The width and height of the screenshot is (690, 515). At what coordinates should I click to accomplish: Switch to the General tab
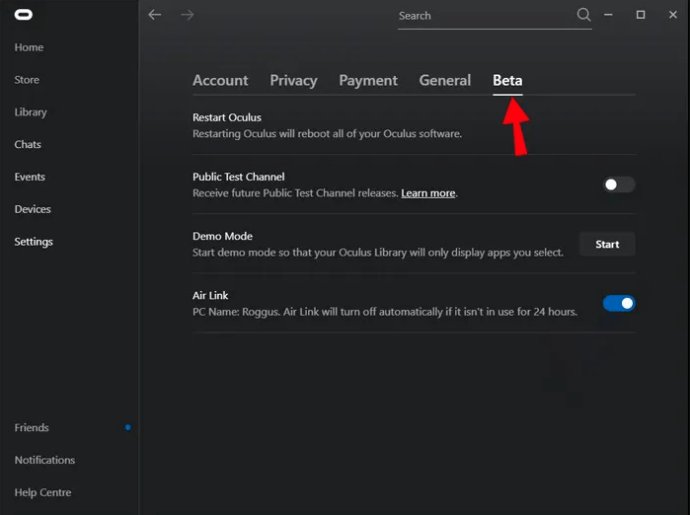tap(445, 81)
